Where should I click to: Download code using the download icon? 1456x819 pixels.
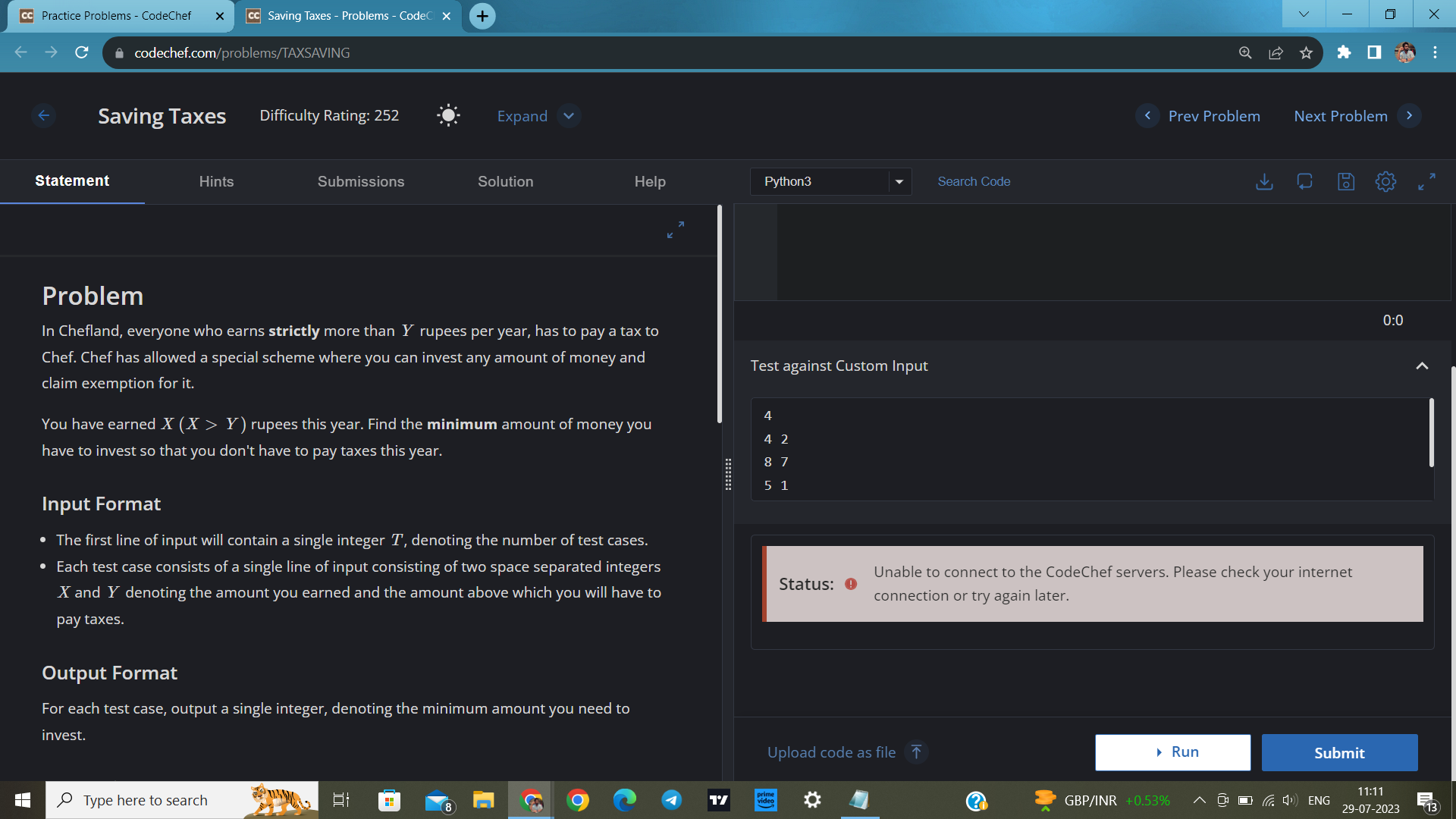pyautogui.click(x=1264, y=182)
